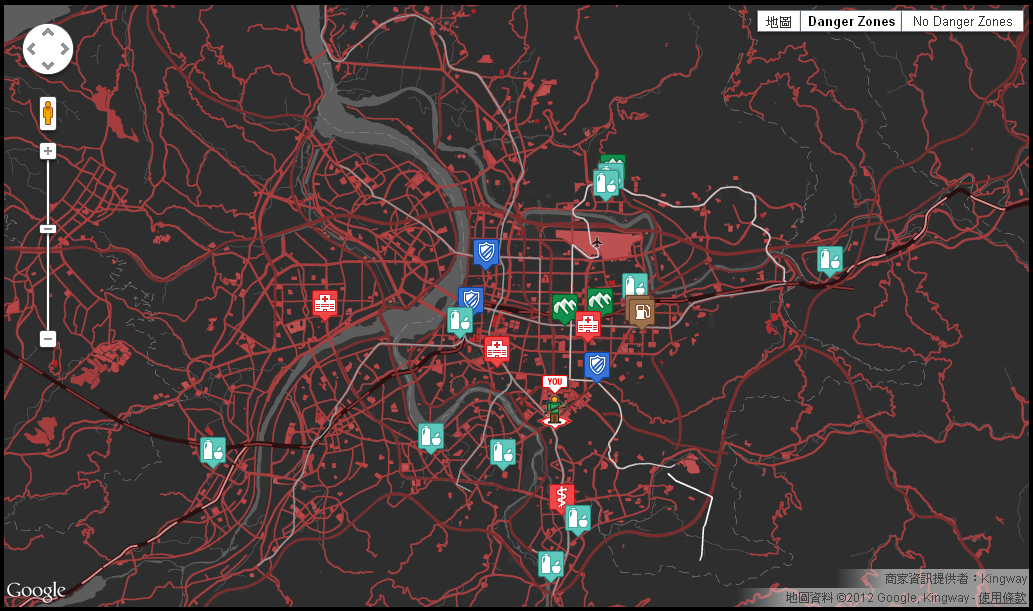Zoom out with the bottom minus button
Image resolution: width=1033 pixels, height=611 pixels.
click(x=47, y=339)
